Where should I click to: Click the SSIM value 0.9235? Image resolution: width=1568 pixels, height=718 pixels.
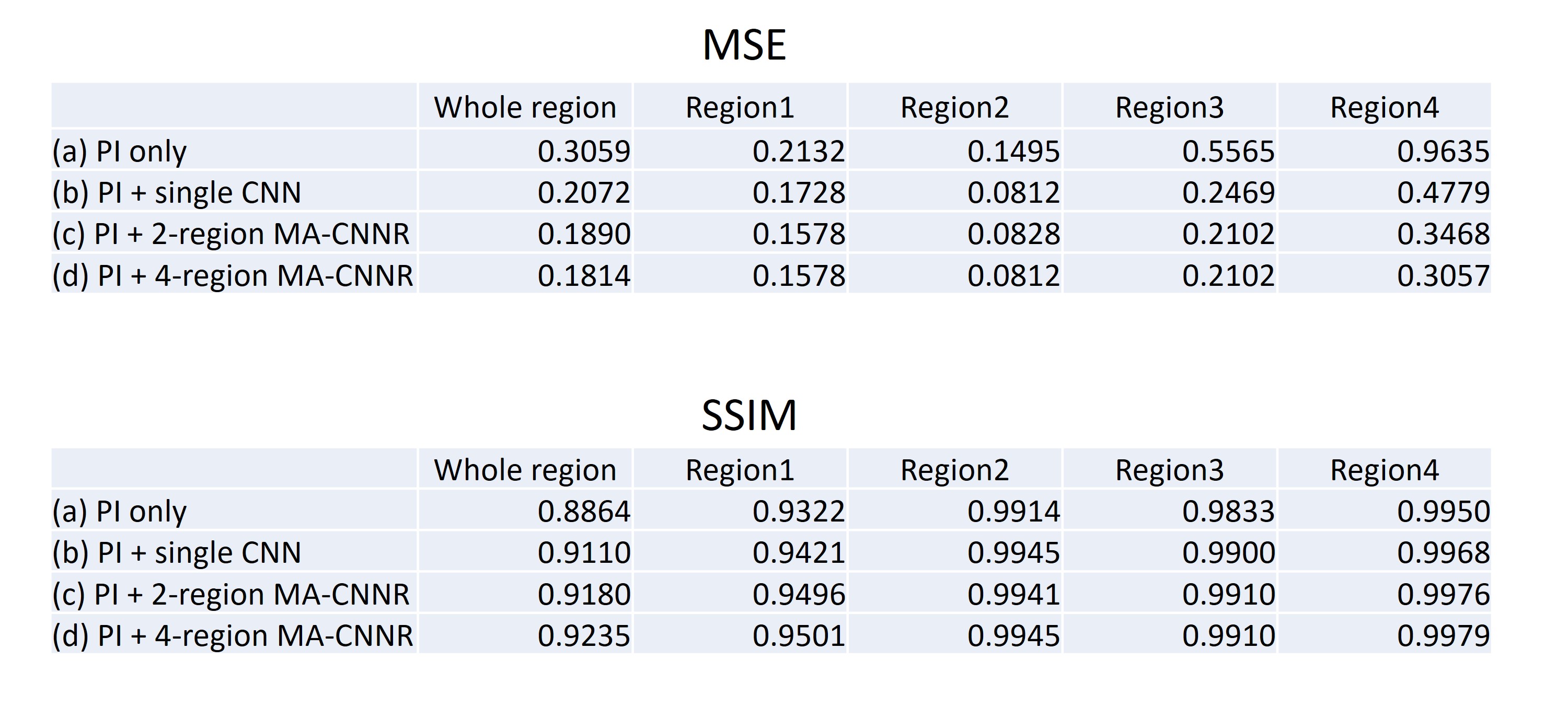(x=583, y=636)
